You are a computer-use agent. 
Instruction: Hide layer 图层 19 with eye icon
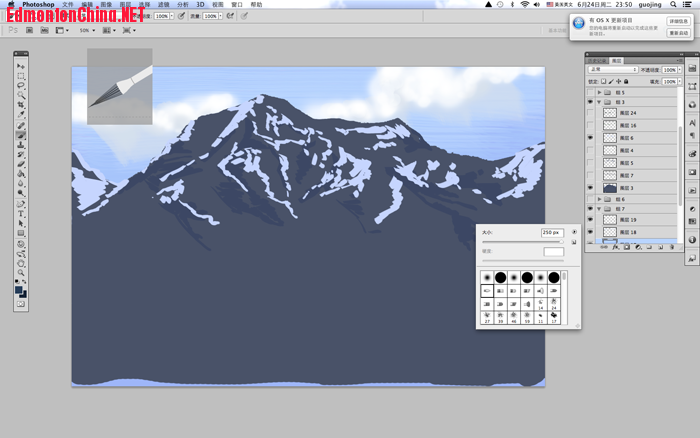pyautogui.click(x=590, y=219)
